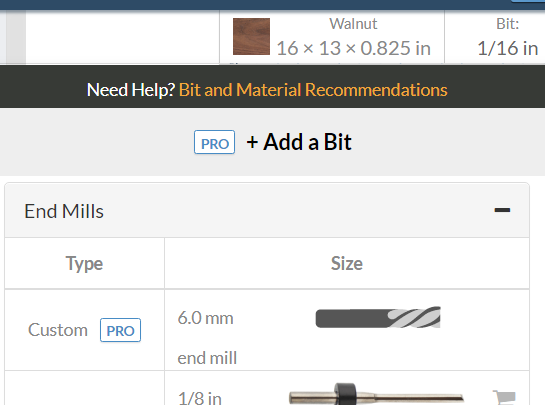The width and height of the screenshot is (545, 405).
Task: Select the Custom bit type row
Action: 267,330
